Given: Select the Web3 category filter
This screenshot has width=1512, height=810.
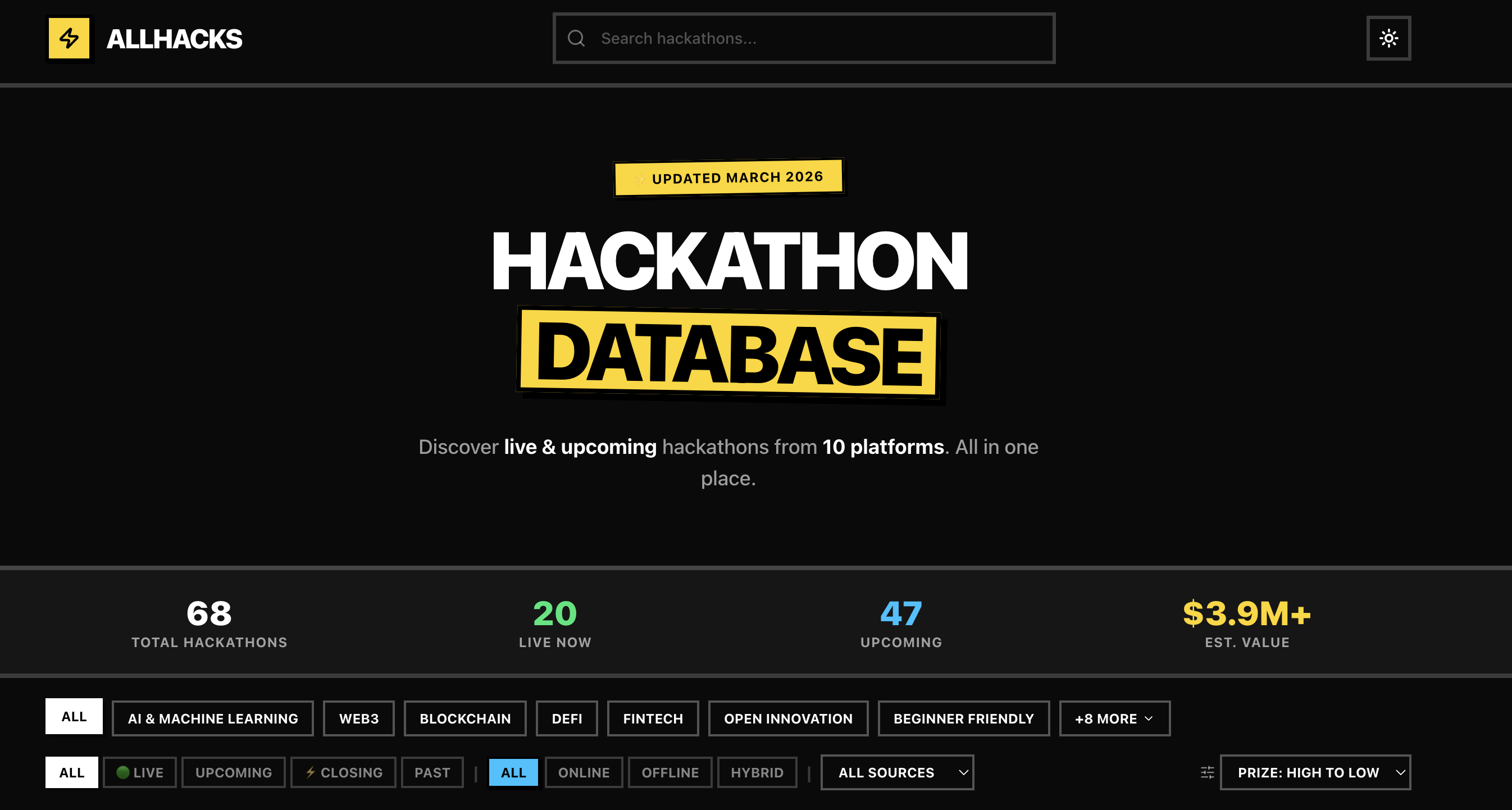Looking at the screenshot, I should [359, 718].
